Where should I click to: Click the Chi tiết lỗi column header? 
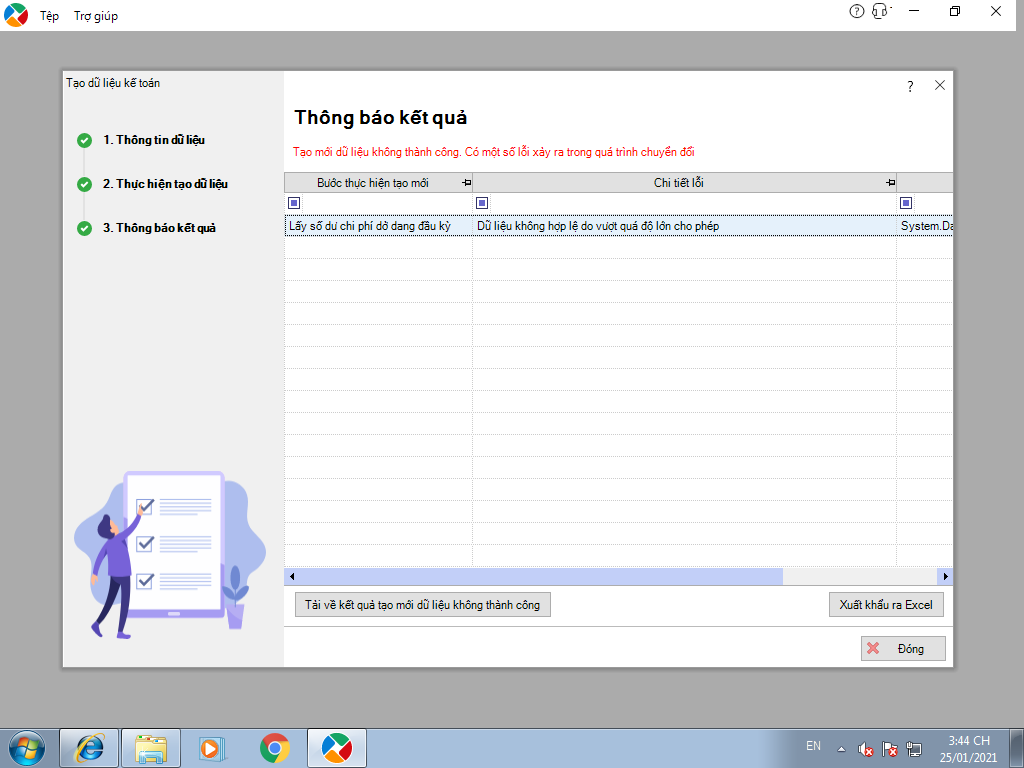point(679,183)
